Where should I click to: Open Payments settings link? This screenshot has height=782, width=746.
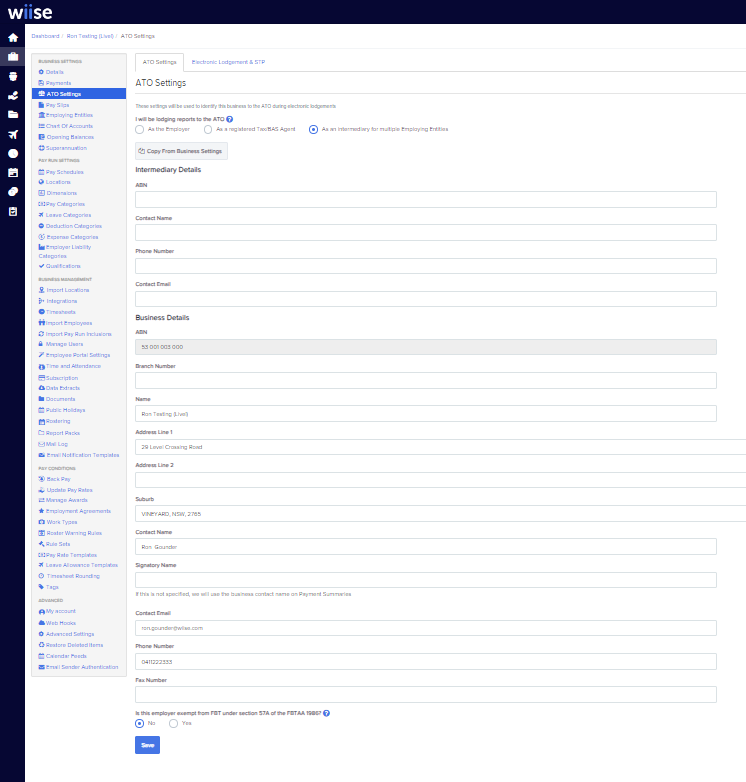[58, 83]
